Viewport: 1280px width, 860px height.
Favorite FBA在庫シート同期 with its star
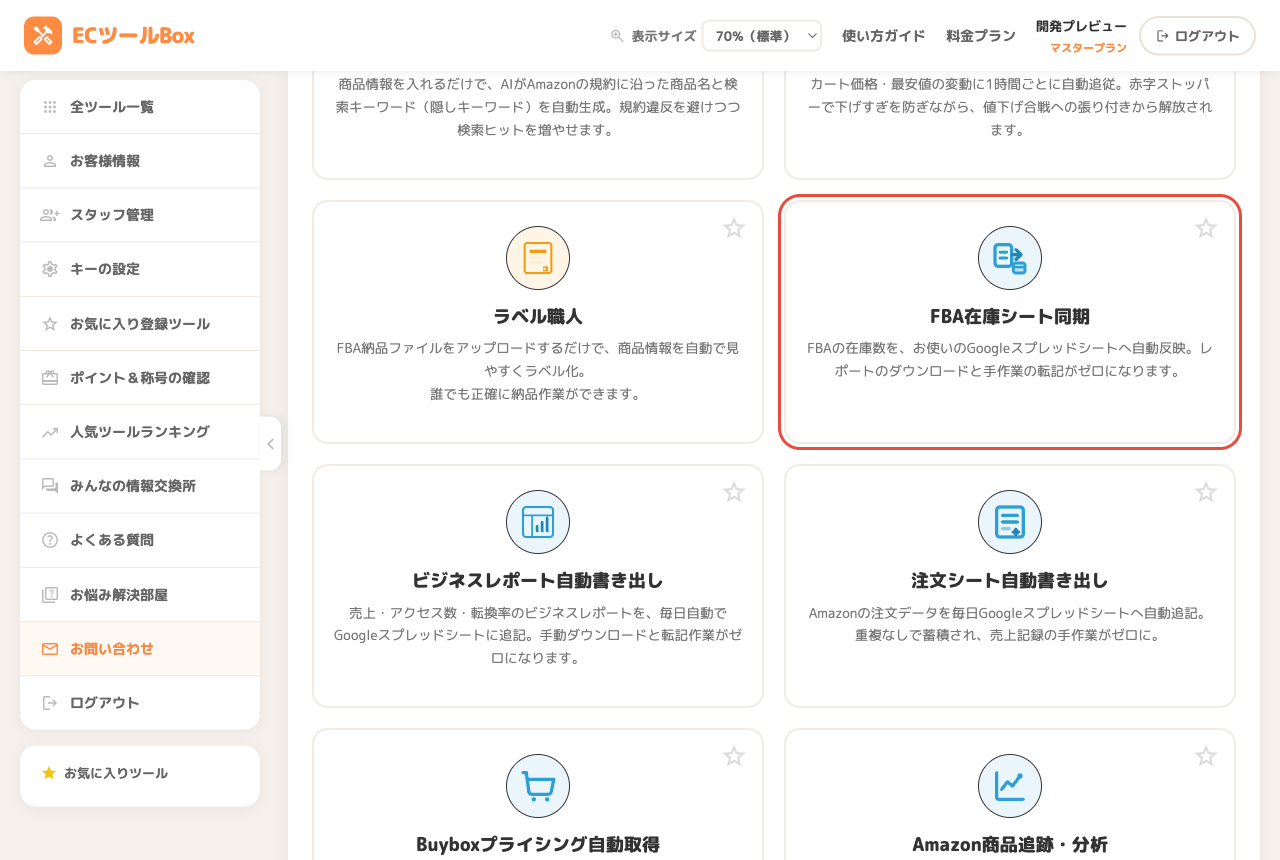pyautogui.click(x=1206, y=228)
